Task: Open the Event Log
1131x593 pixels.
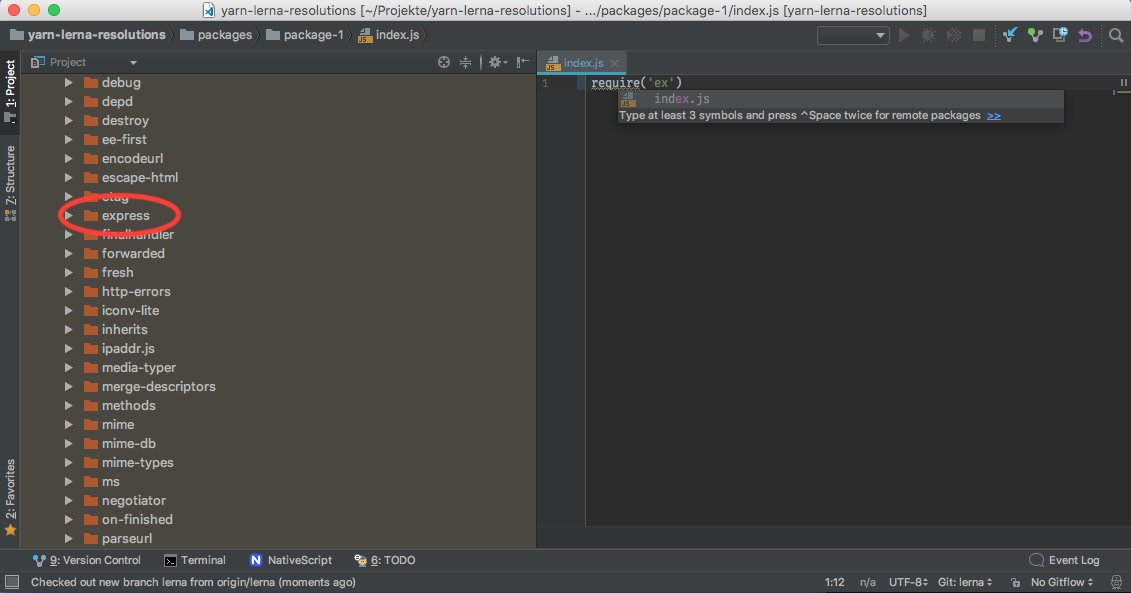Action: (1065, 560)
